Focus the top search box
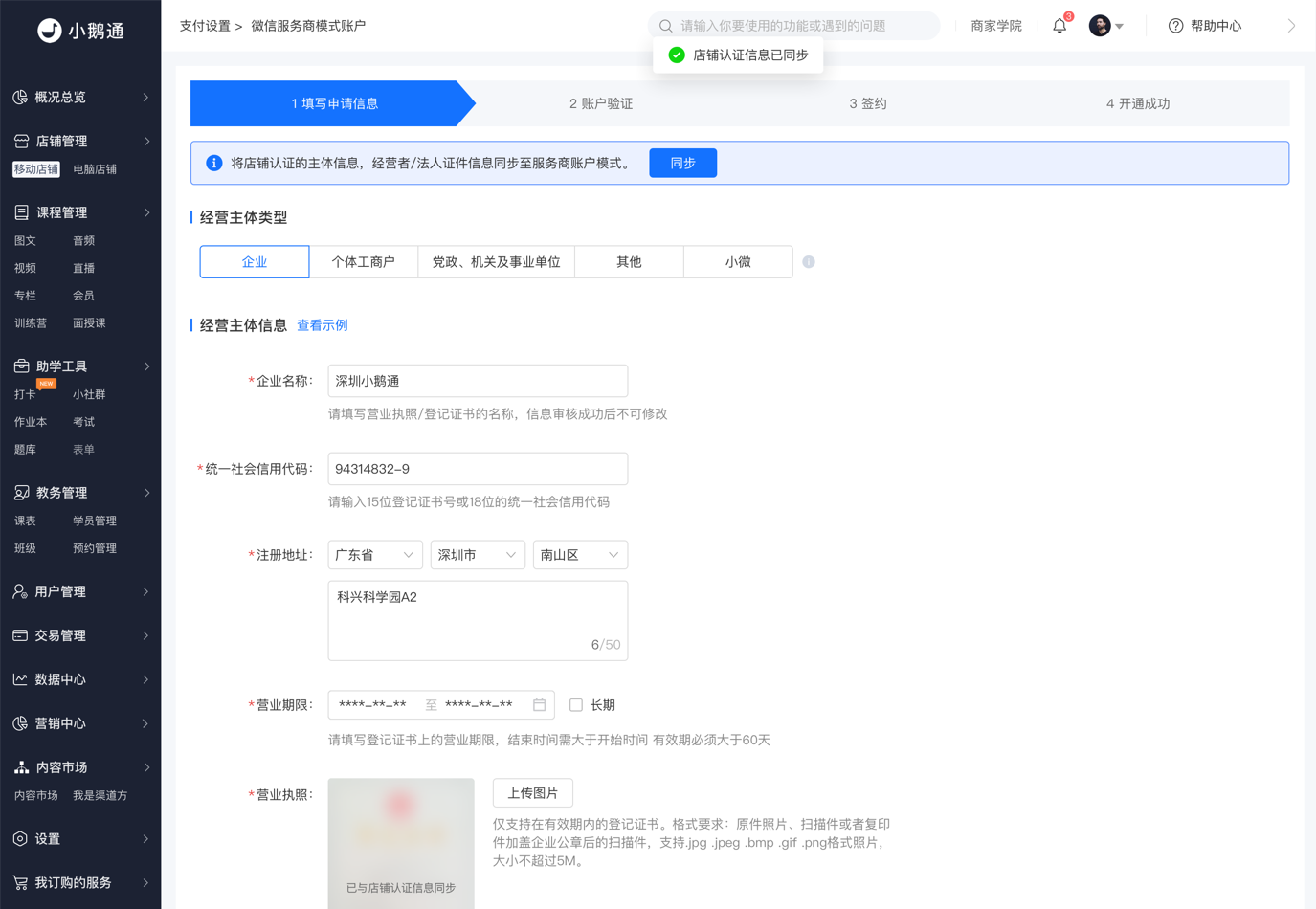Image resolution: width=1316 pixels, height=909 pixels. tap(794, 26)
